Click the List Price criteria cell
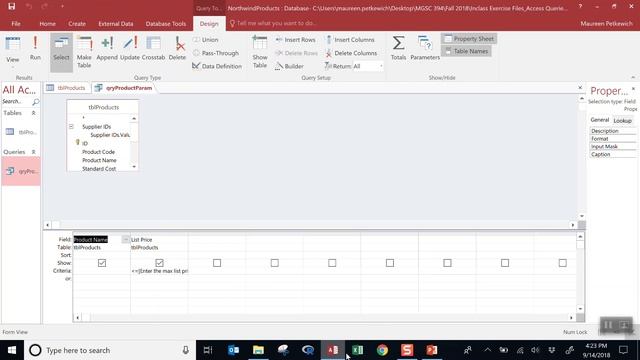 [159, 271]
